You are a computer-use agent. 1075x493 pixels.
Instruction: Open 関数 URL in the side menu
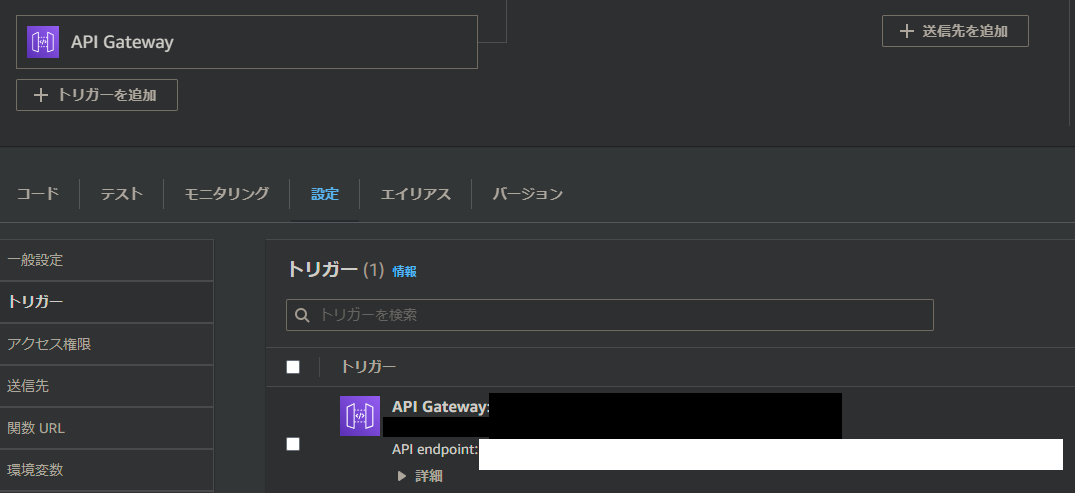point(106,428)
